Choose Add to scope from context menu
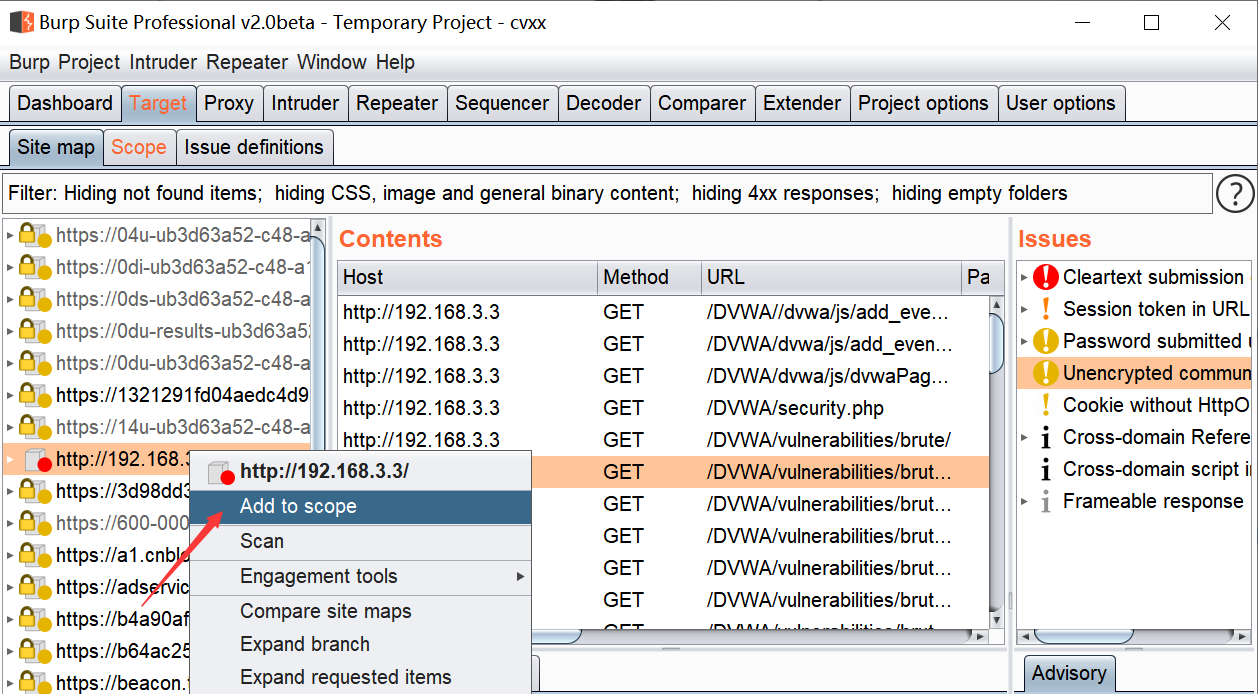Screen dimensions: 1258x694 click(x=360, y=506)
